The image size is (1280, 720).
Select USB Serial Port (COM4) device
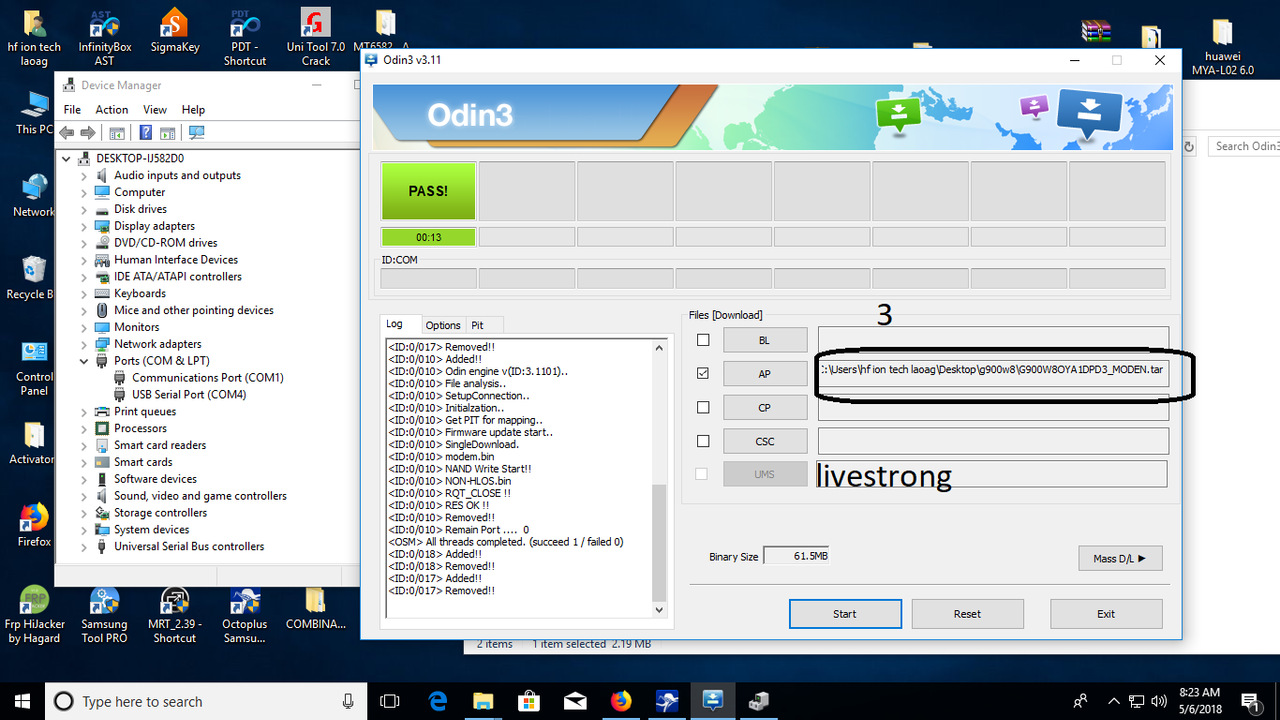point(189,394)
